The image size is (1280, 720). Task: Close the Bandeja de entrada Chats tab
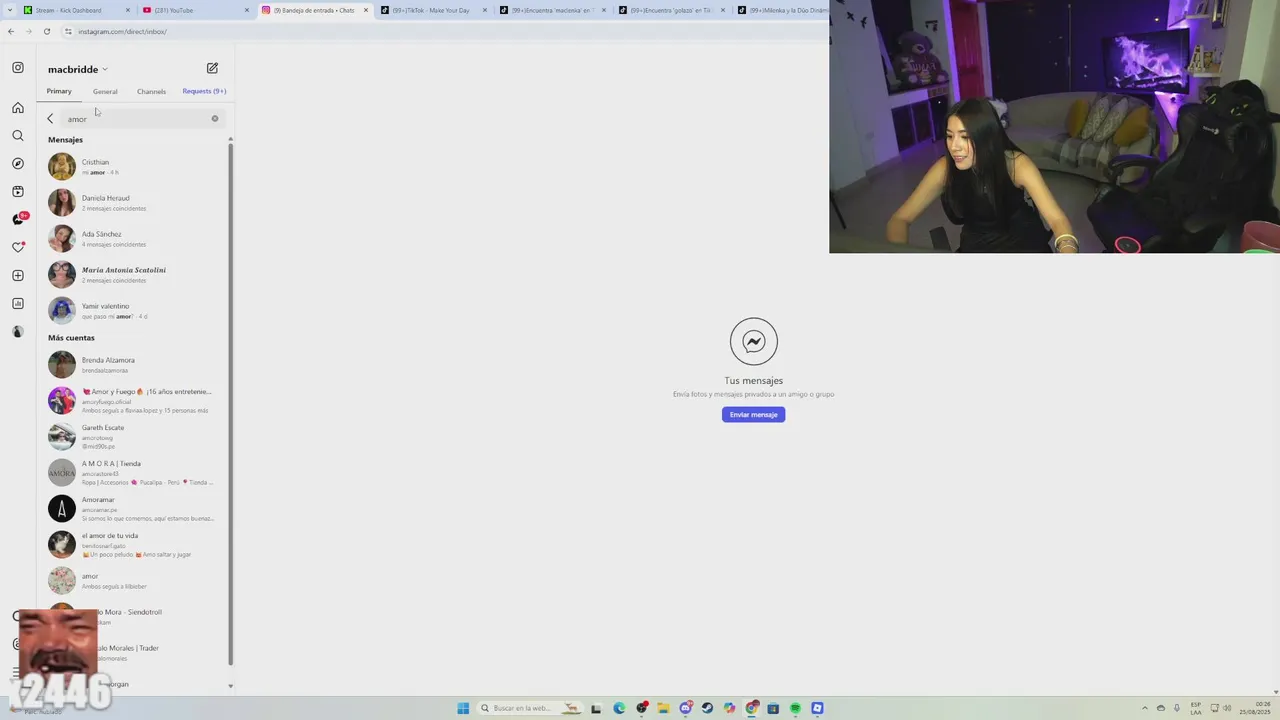click(x=366, y=10)
